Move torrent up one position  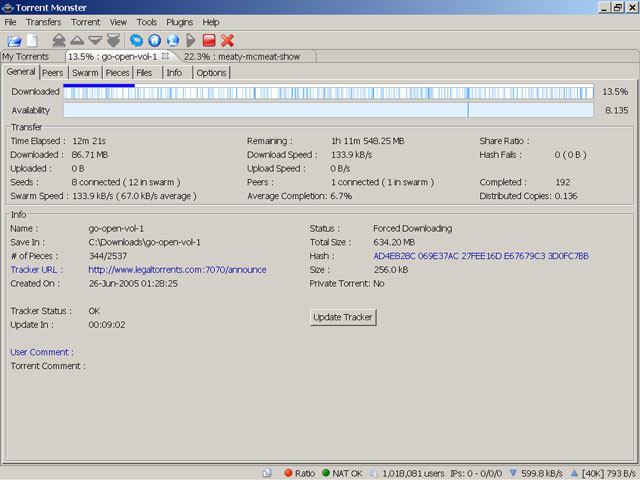click(77, 40)
